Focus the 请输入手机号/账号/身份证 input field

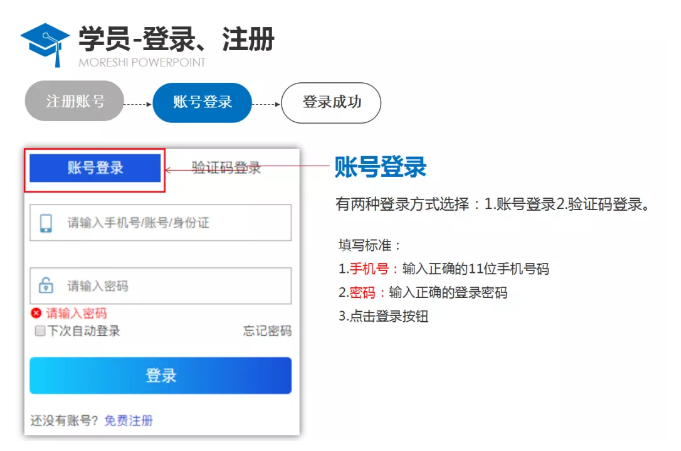click(x=160, y=222)
